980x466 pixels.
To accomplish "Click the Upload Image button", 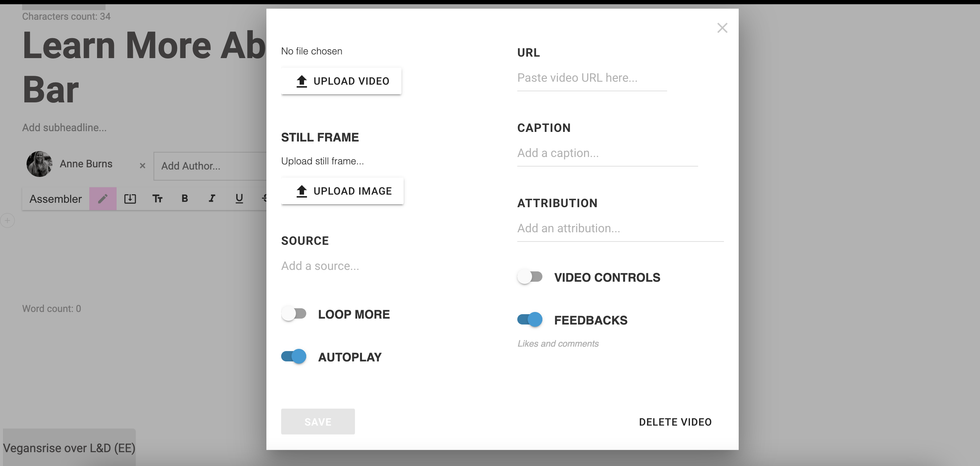I will [x=342, y=191].
